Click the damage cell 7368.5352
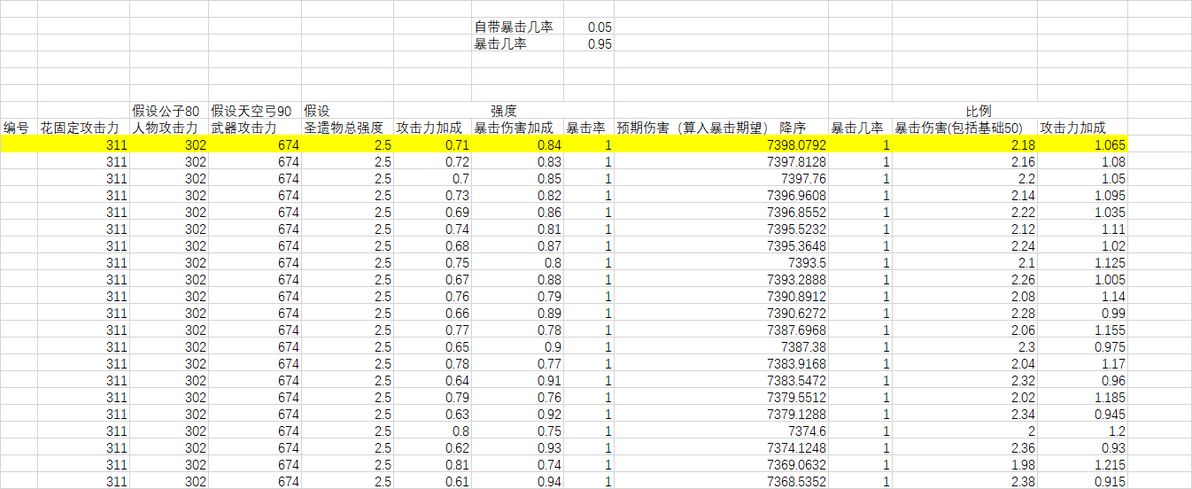The width and height of the screenshot is (1192, 489). tap(721, 480)
